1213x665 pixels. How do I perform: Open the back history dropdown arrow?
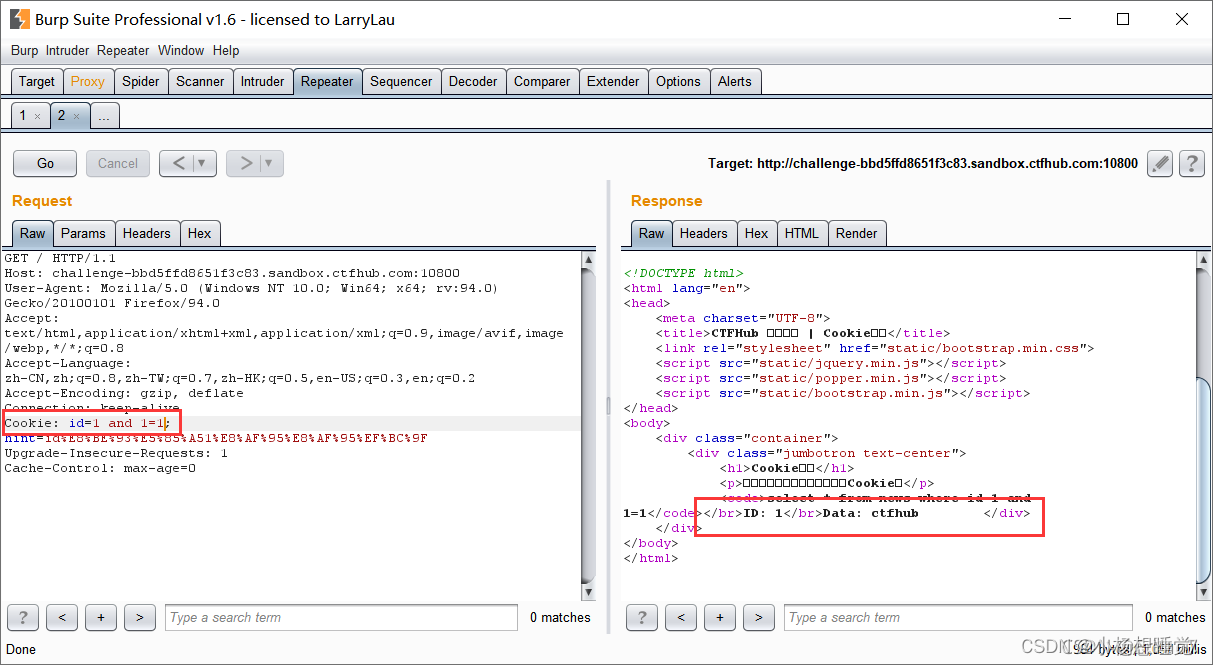(x=203, y=163)
